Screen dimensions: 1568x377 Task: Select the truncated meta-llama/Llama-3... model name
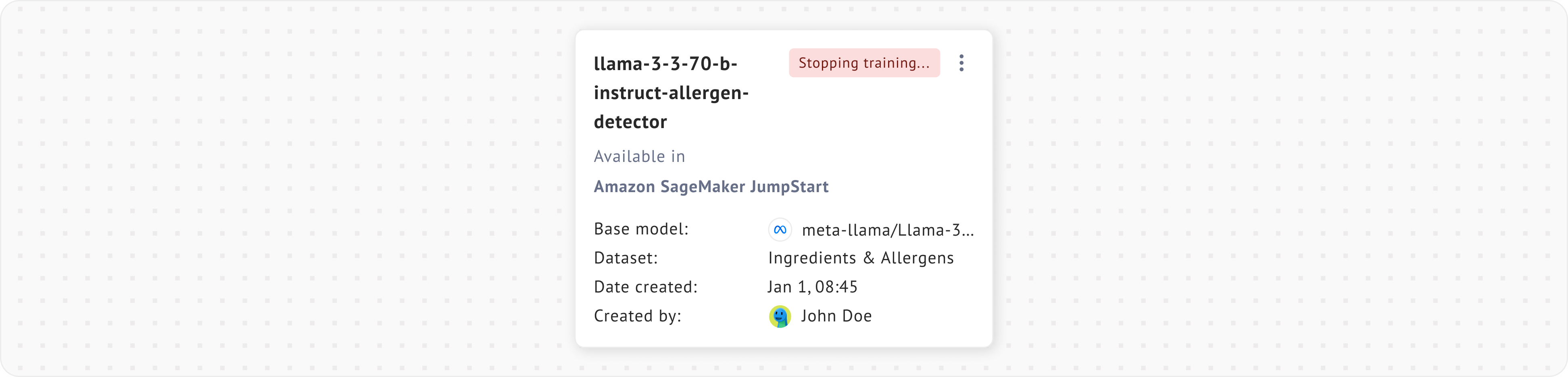pyautogui.click(x=888, y=230)
